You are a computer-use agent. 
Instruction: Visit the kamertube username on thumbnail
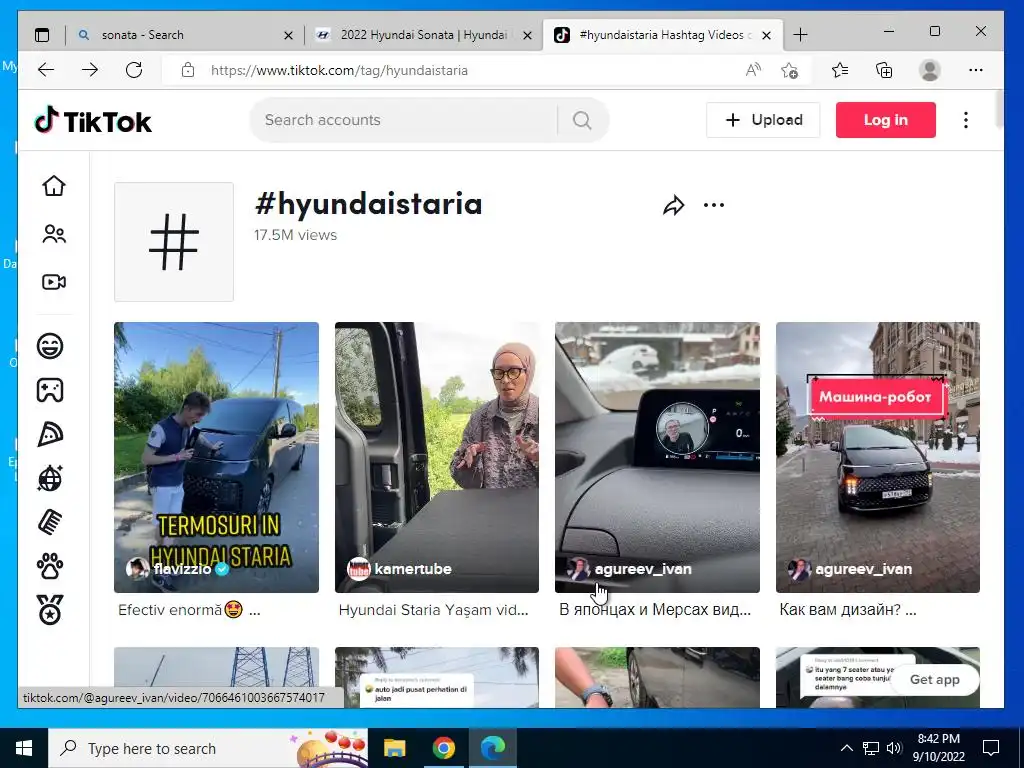pyautogui.click(x=413, y=569)
